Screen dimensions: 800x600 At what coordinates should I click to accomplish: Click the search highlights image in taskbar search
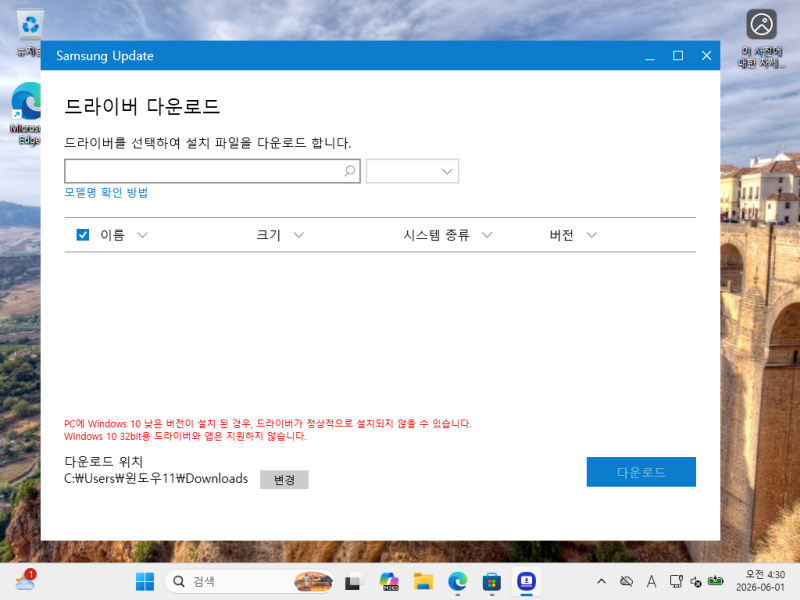point(313,582)
